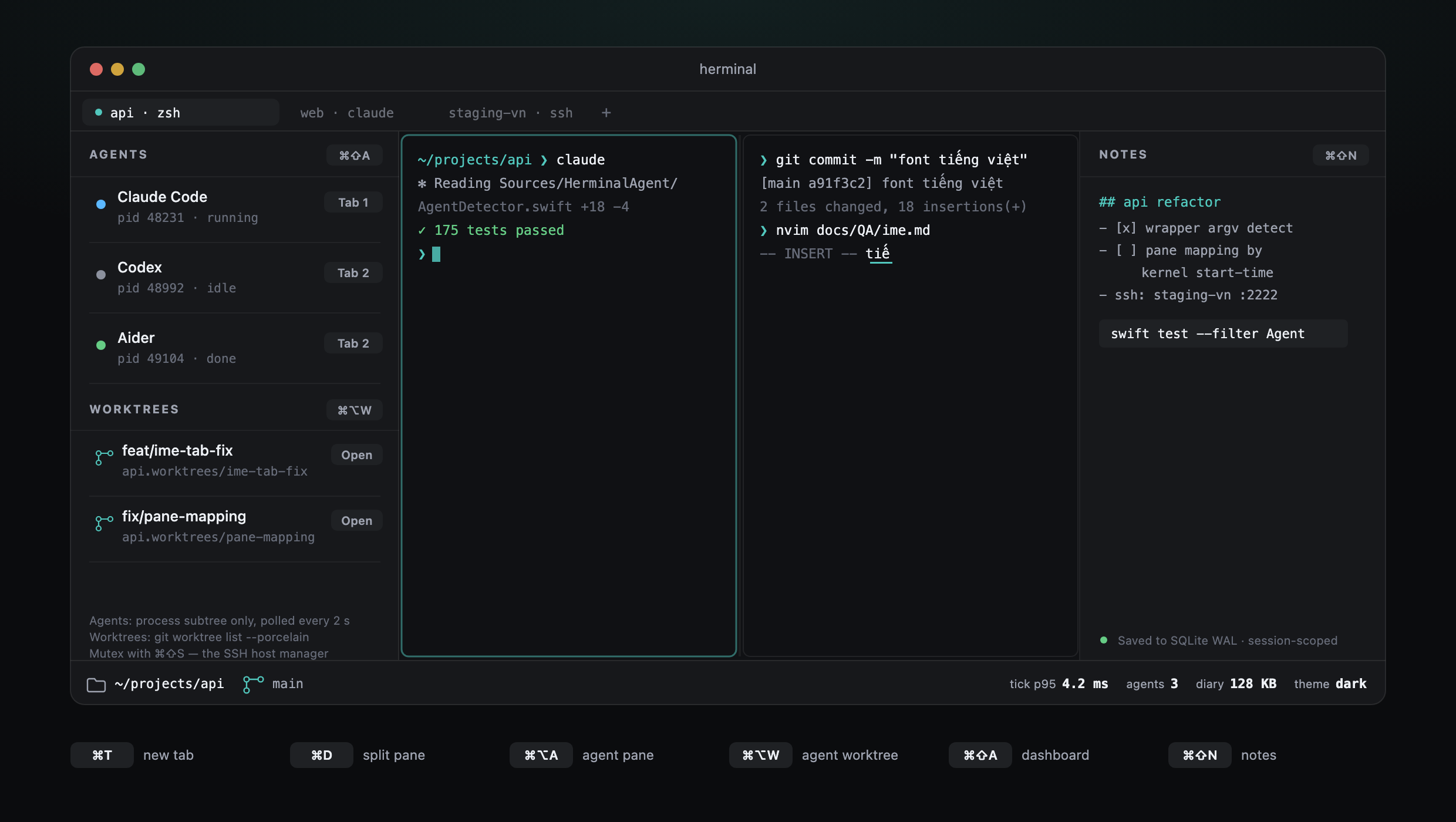
Task: Click the folder icon in status bar
Action: pos(96,685)
